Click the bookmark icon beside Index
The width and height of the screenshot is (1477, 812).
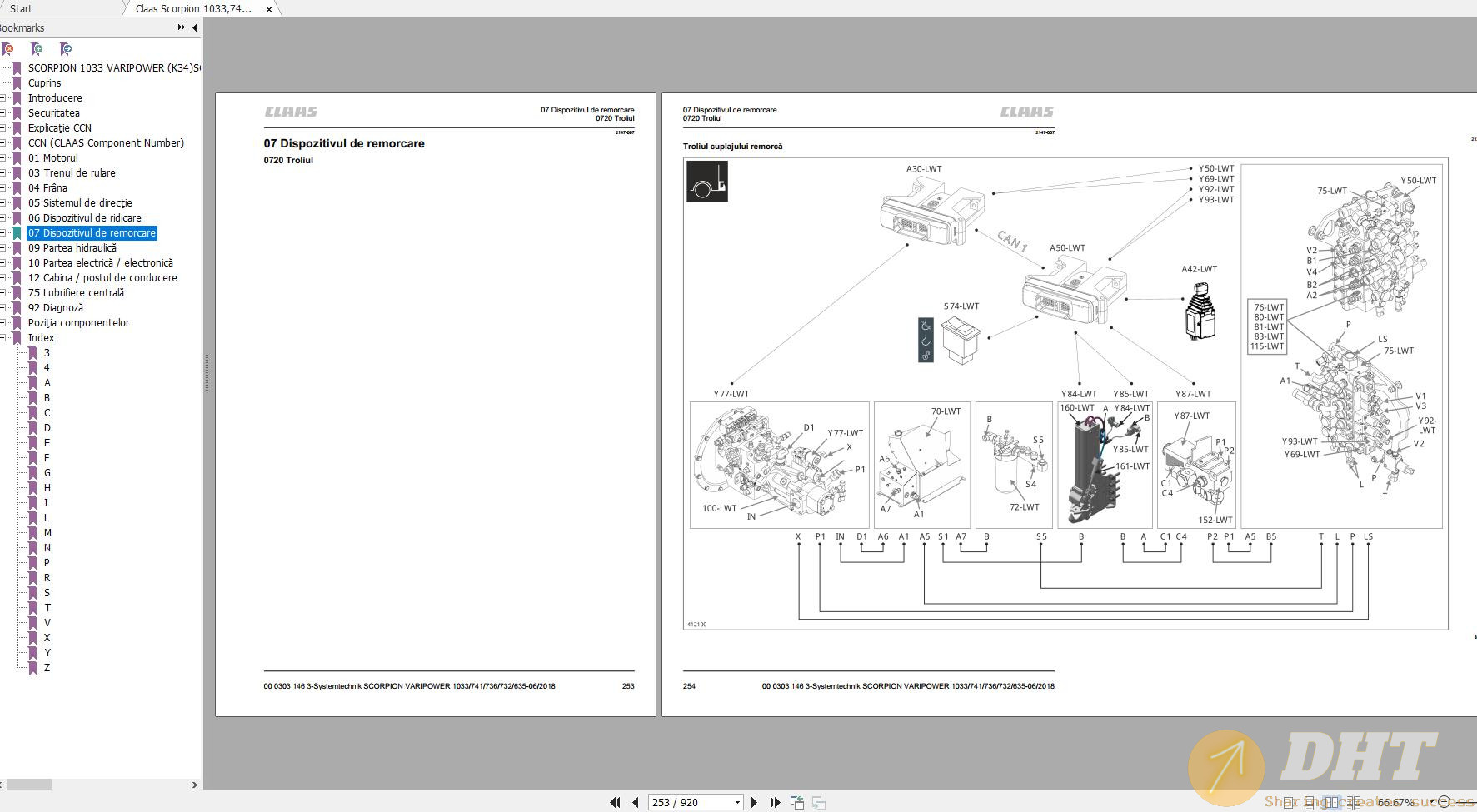tap(17, 337)
